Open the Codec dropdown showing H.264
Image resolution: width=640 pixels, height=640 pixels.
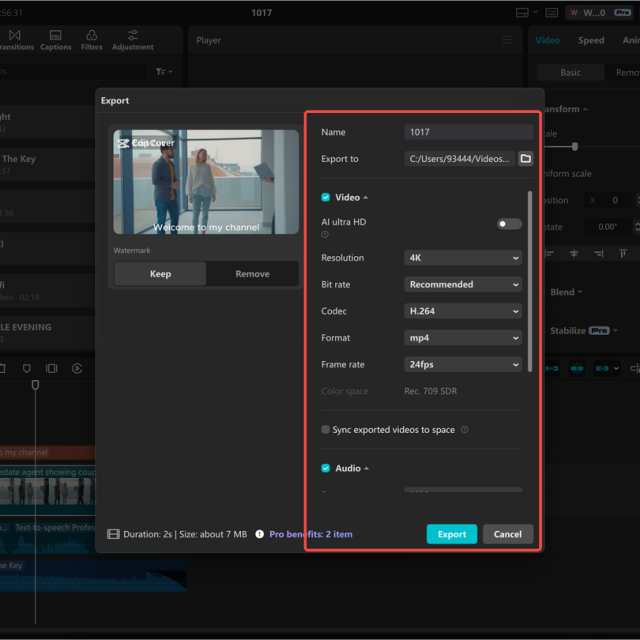coord(464,311)
